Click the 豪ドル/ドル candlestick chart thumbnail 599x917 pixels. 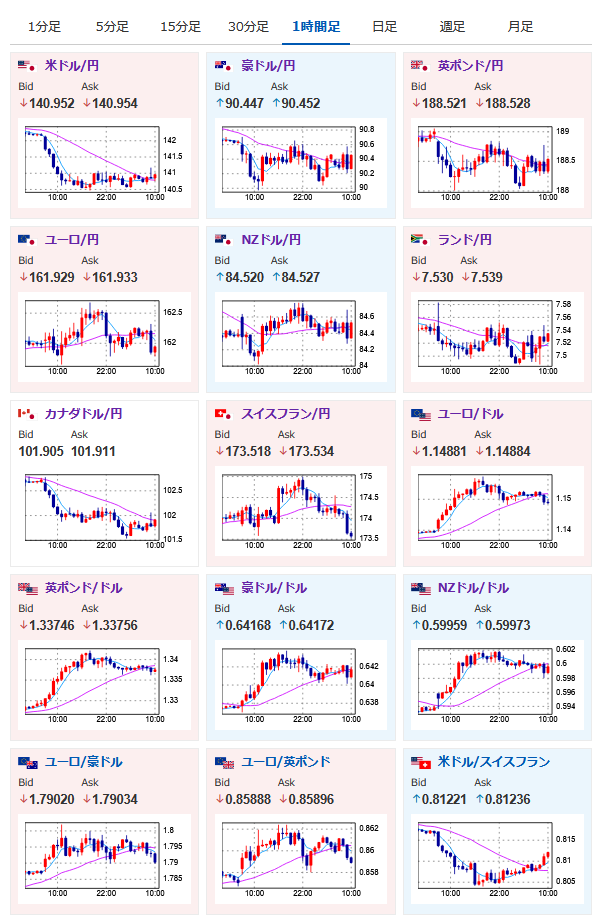(297, 685)
